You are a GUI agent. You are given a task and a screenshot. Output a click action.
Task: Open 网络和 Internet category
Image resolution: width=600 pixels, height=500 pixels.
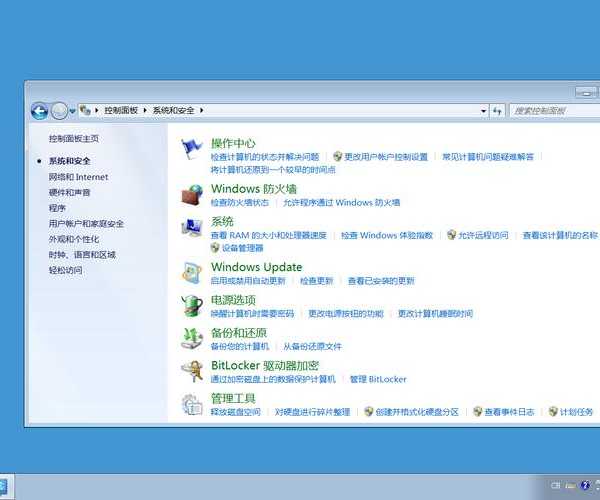coord(78,177)
